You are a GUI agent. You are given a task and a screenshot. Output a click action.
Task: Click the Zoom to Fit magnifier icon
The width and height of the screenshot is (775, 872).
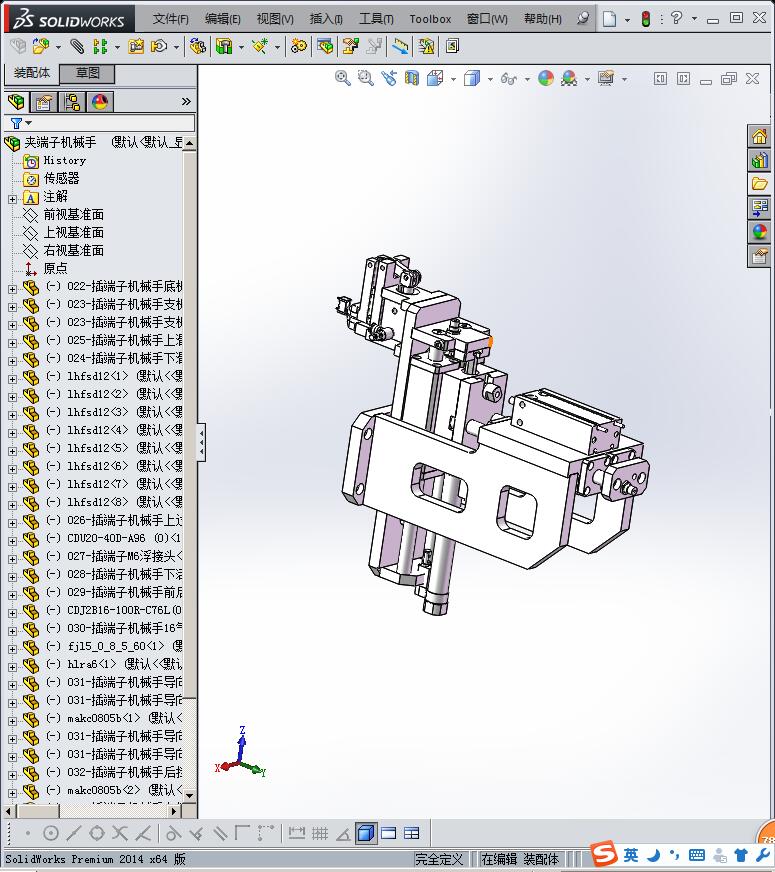point(342,78)
